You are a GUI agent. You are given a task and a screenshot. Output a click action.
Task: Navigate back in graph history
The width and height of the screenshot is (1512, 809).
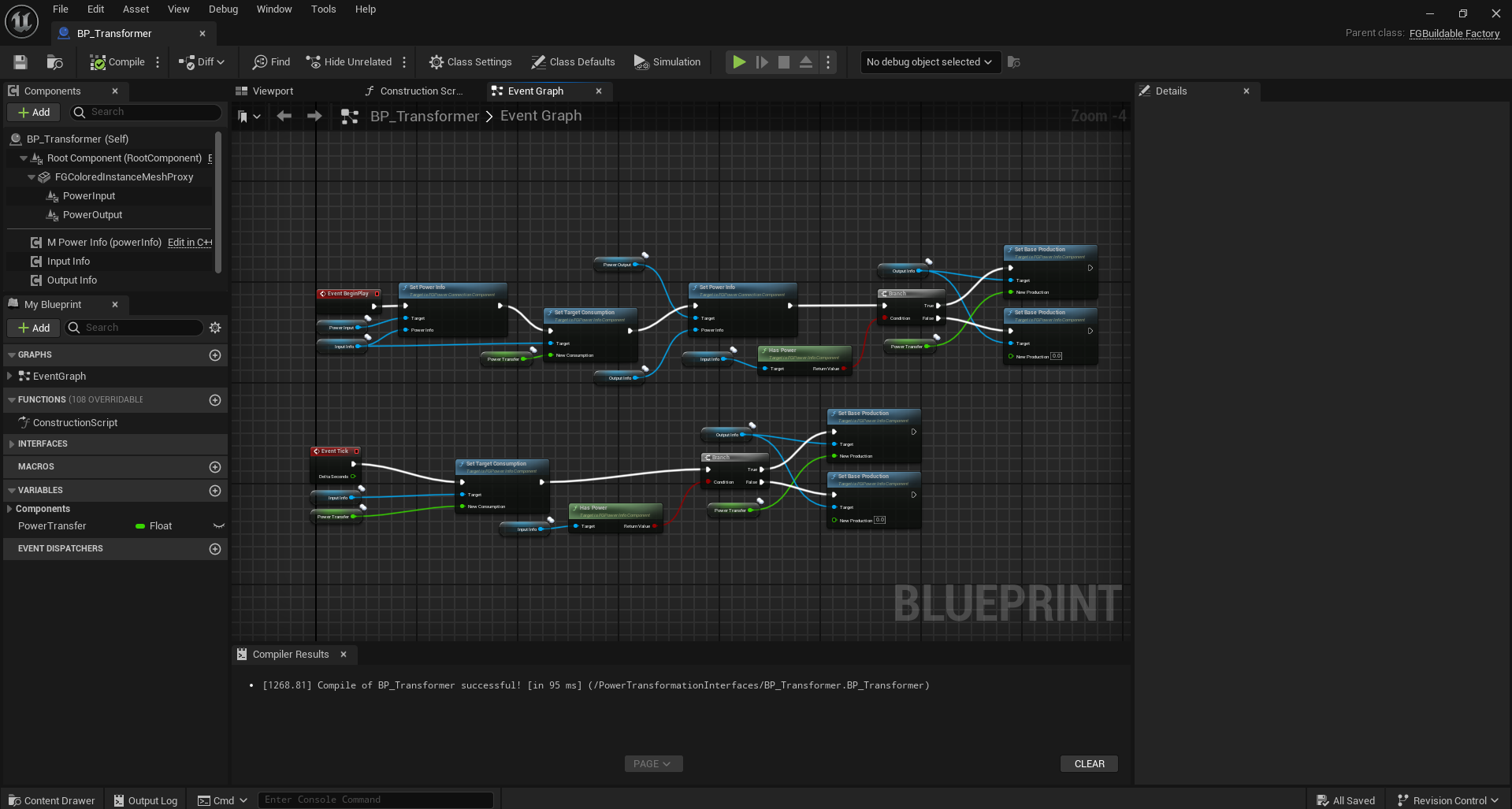tap(284, 117)
